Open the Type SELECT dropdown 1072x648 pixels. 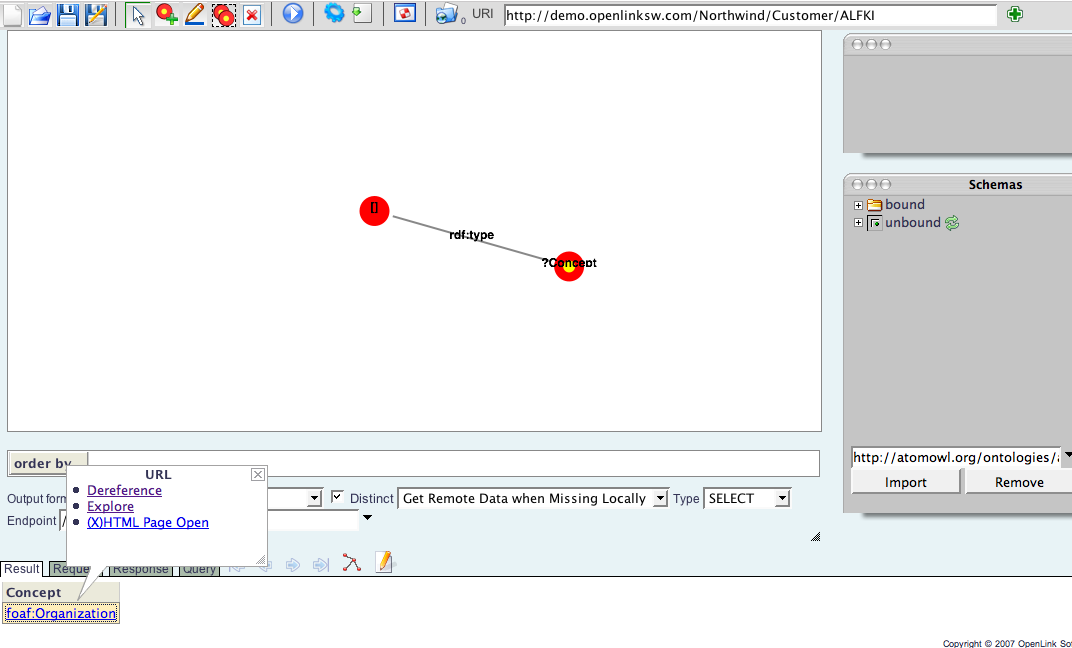[x=747, y=498]
